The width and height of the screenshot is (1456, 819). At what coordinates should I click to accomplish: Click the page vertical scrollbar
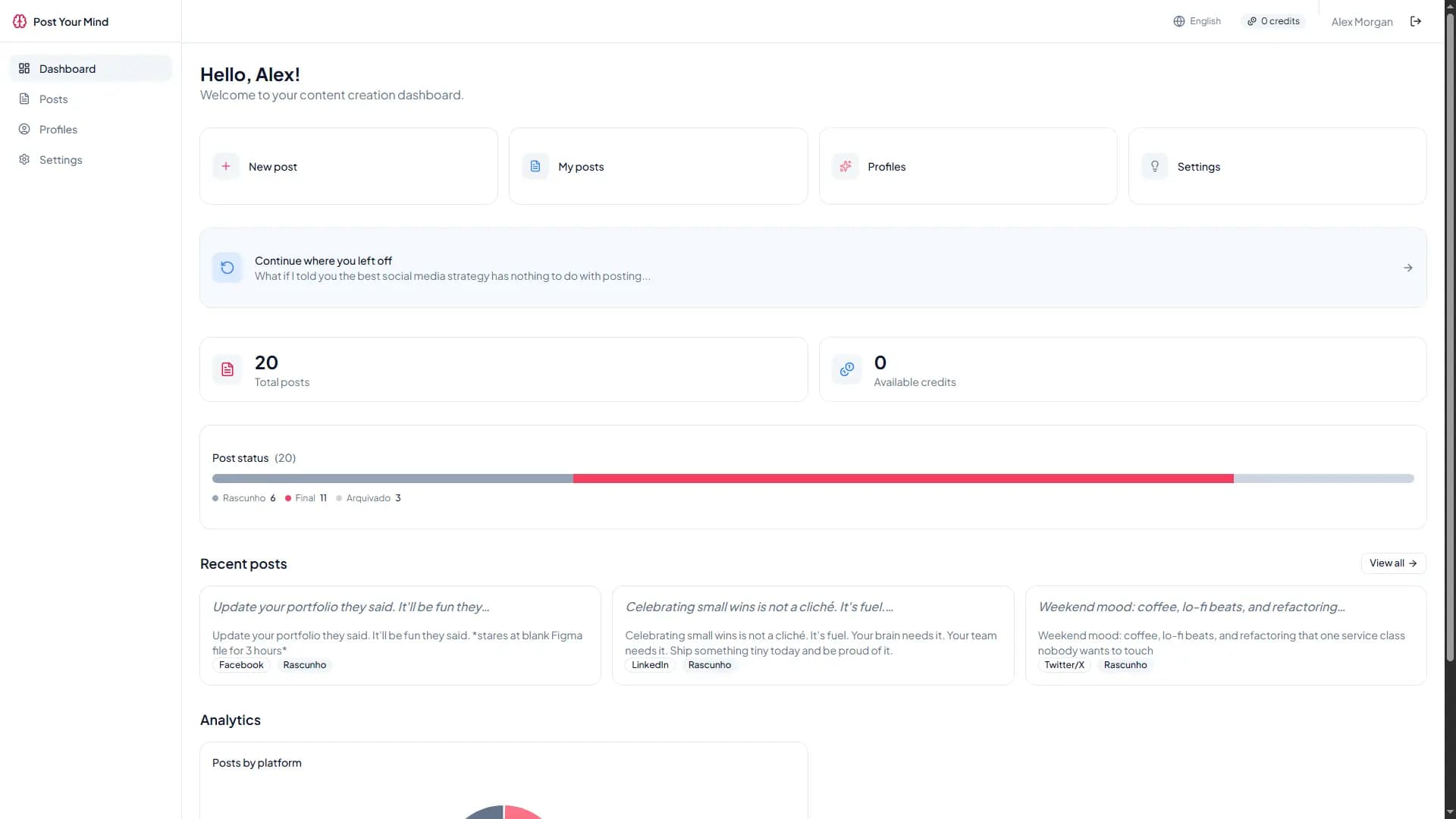point(1450,337)
